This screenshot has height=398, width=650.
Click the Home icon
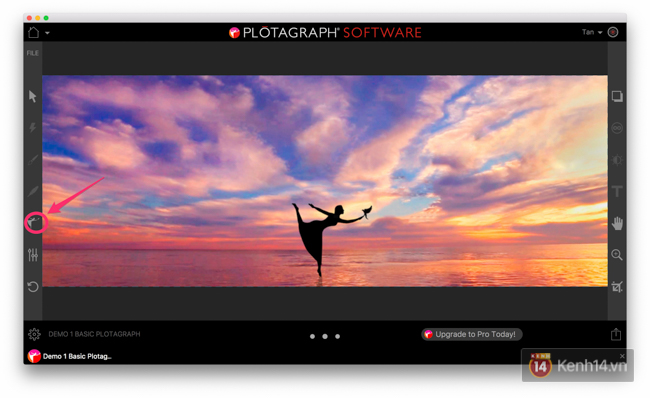pos(34,32)
